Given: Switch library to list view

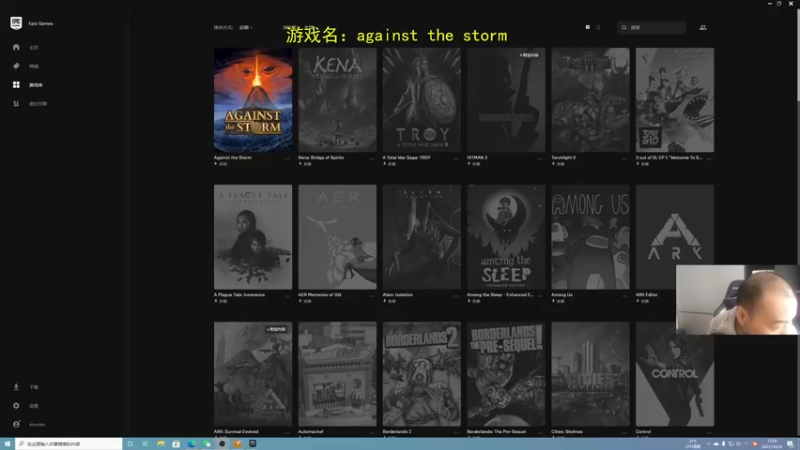Looking at the screenshot, I should tap(598, 27).
